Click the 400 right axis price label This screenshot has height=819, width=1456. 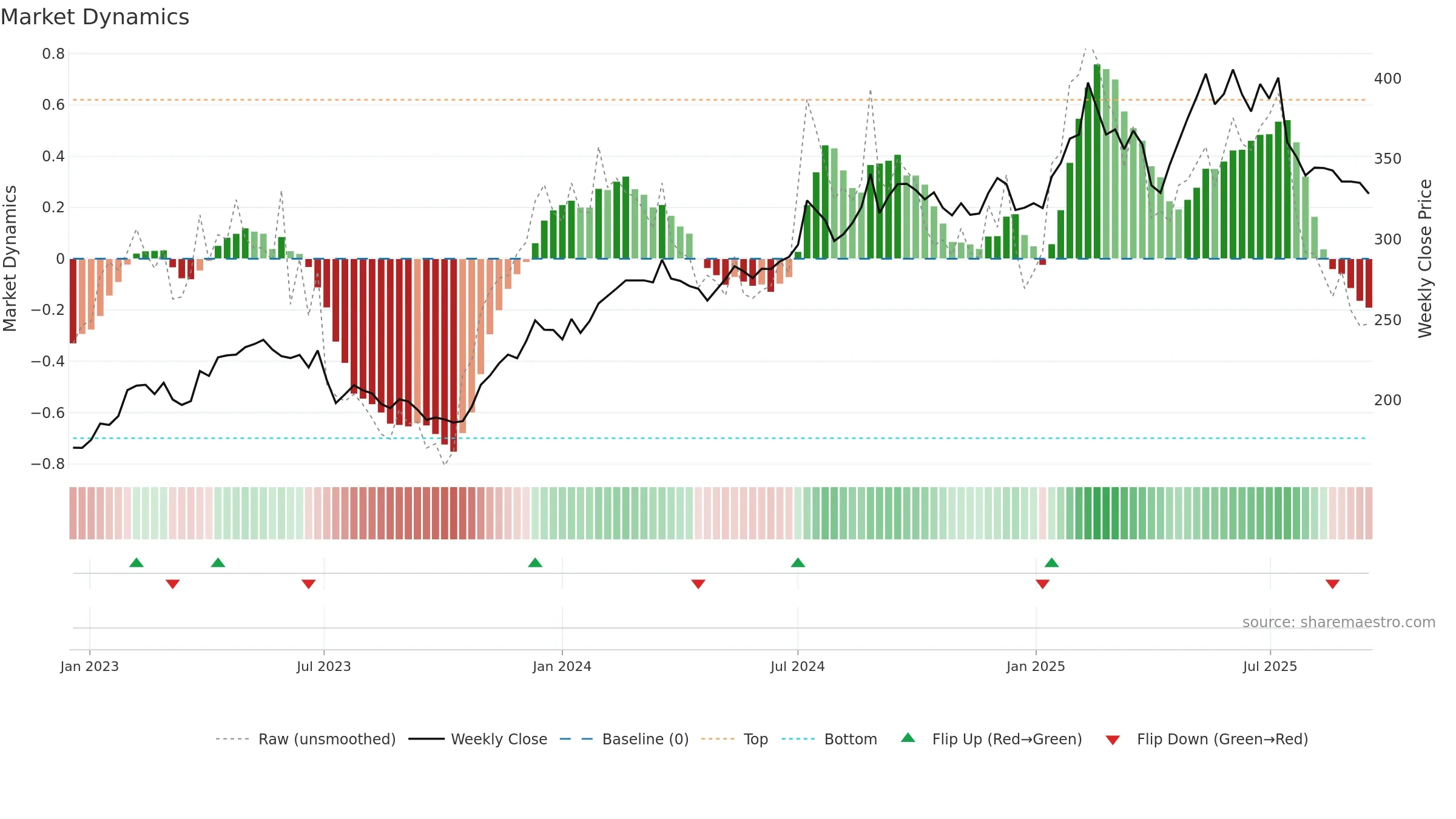[1388, 79]
